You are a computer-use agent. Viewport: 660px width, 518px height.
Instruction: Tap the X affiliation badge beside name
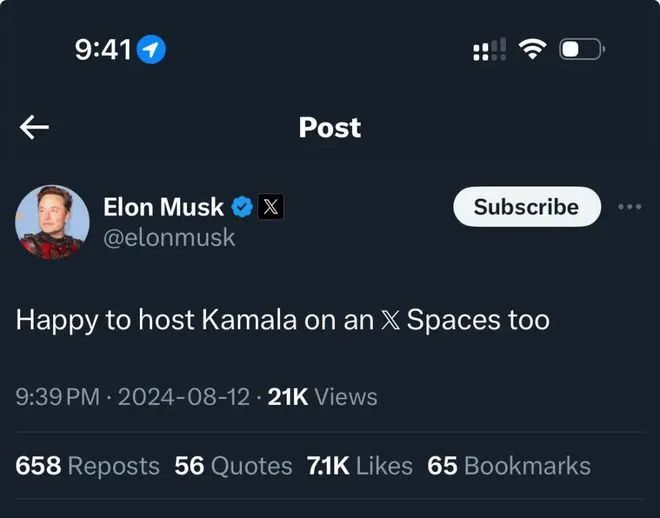click(270, 207)
